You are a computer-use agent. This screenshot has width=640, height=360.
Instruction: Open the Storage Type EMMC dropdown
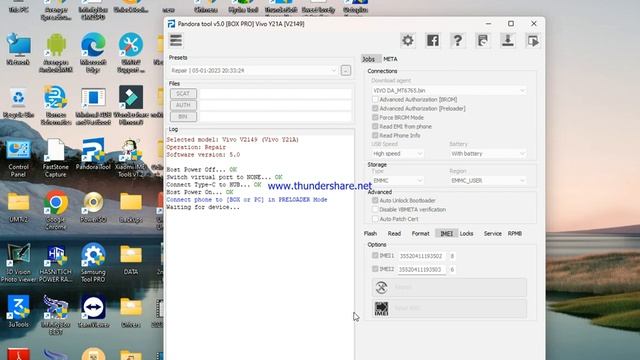pyautogui.click(x=397, y=180)
